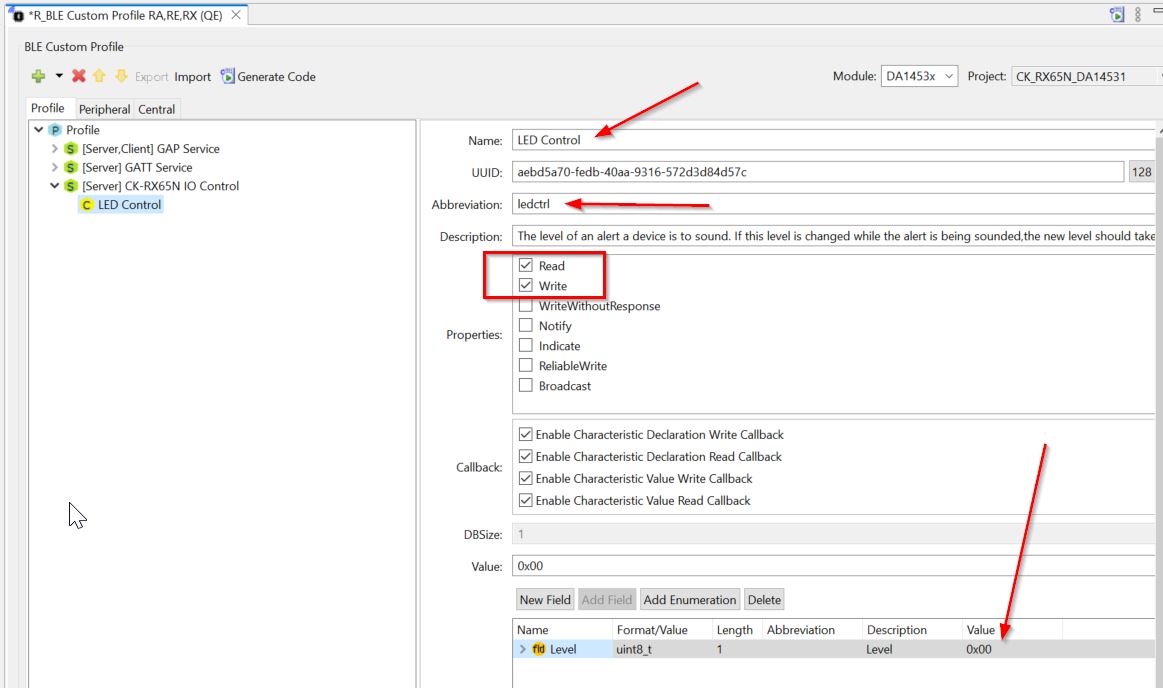The width and height of the screenshot is (1163, 688).
Task: Open the Project CK_RX65N_DA14531 combo box
Action: coord(1087,76)
